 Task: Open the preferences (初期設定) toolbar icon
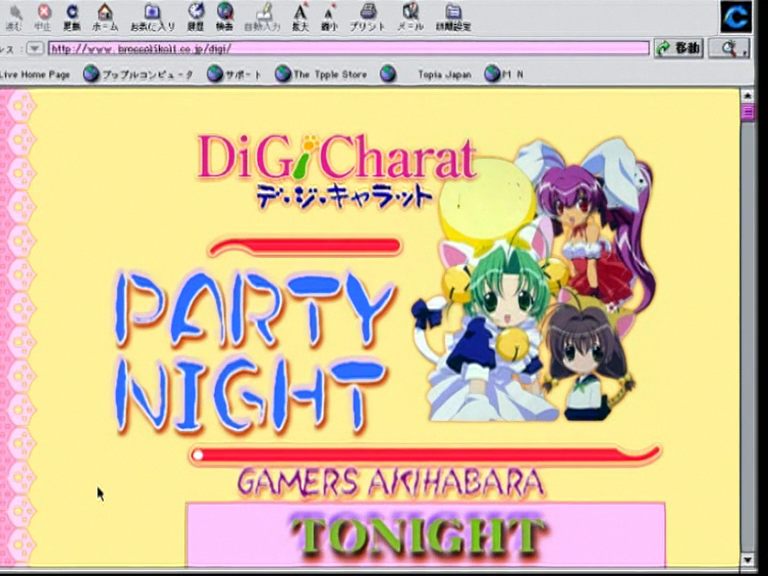pyautogui.click(x=453, y=17)
